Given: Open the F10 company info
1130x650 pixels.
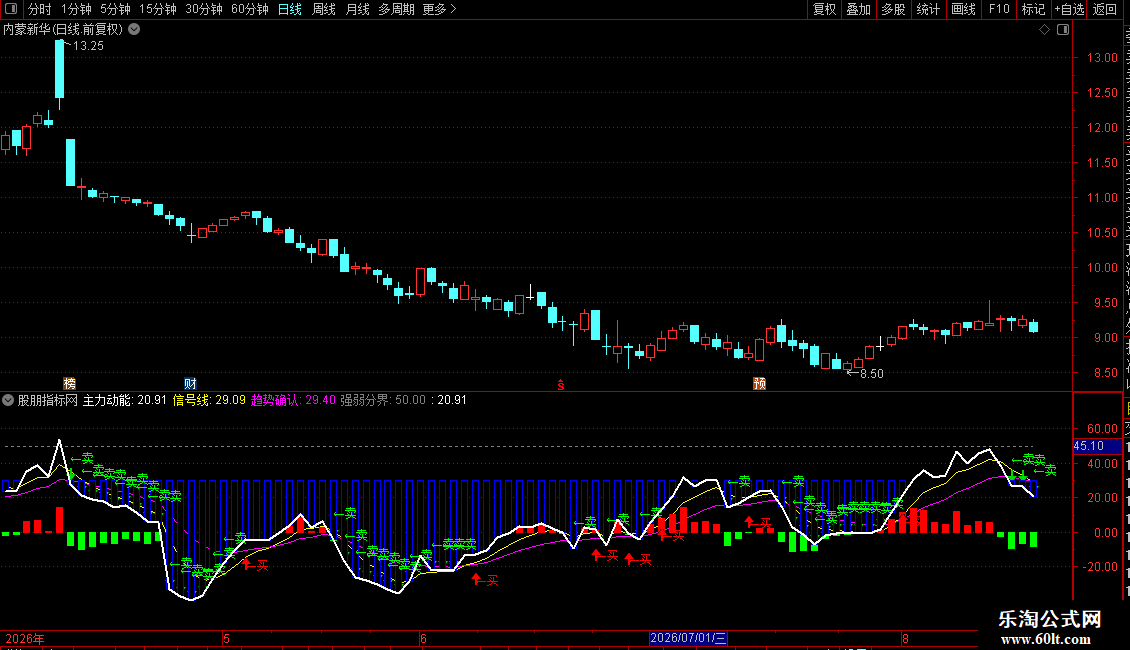Looking at the screenshot, I should pyautogui.click(x=998, y=9).
